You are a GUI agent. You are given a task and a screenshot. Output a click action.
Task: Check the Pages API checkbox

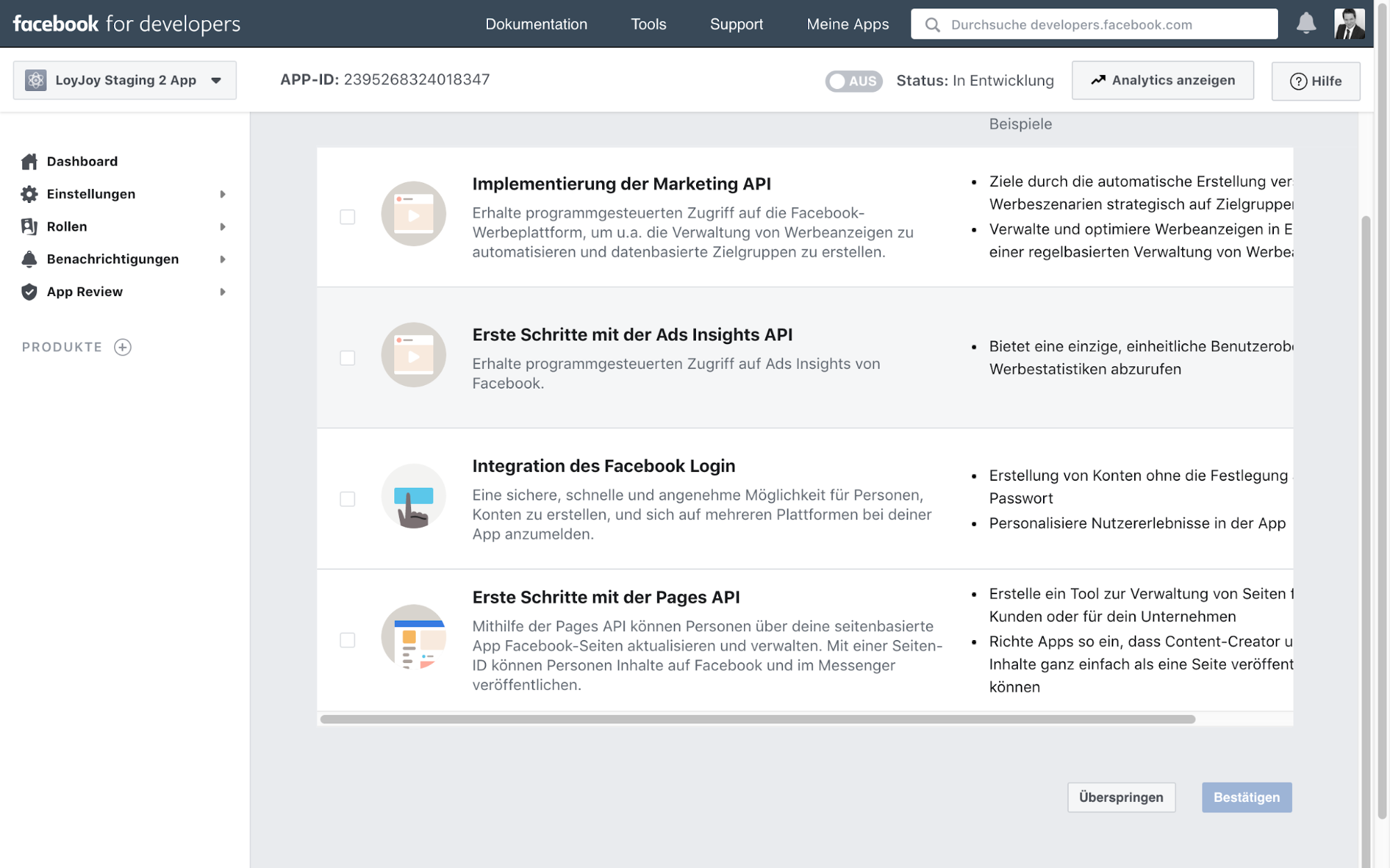coord(348,640)
